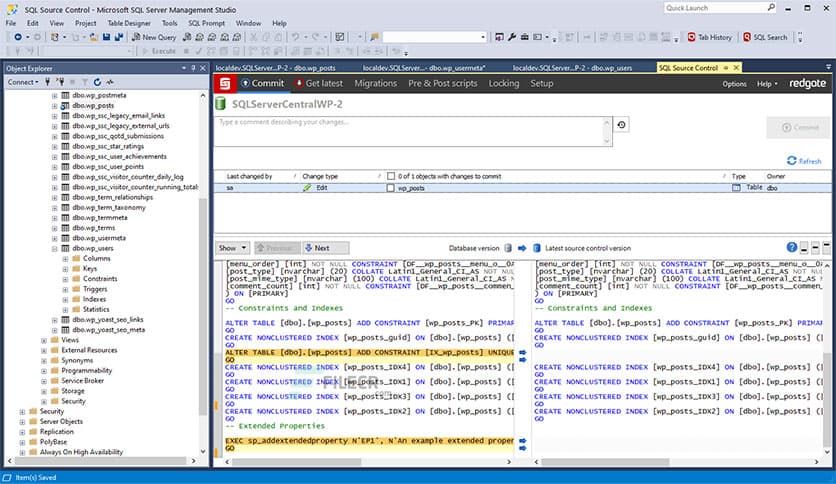Image resolution: width=836 pixels, height=484 pixels.
Task: Click the Next difference button
Action: click(326, 248)
